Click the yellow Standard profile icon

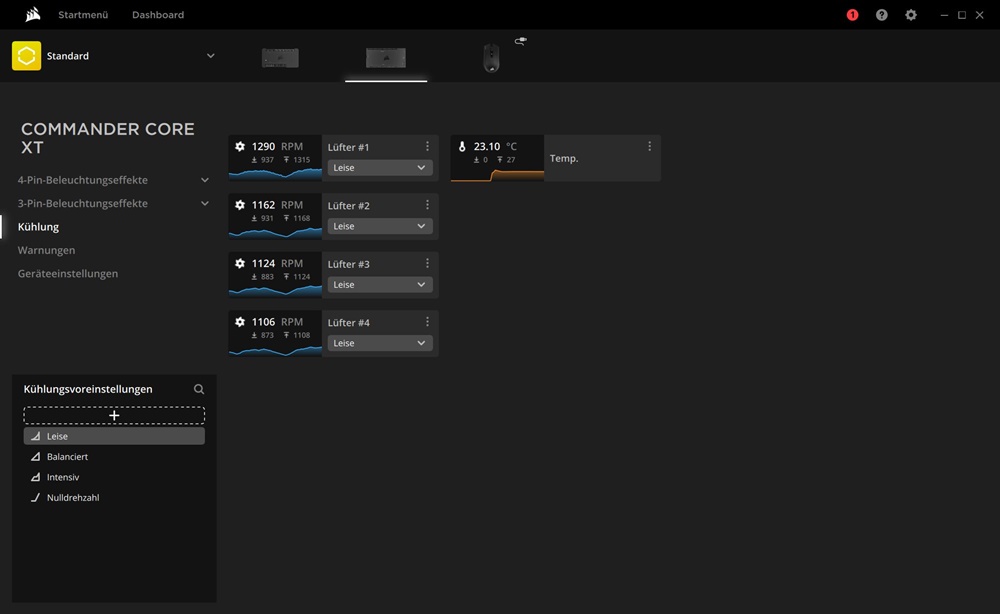coord(26,56)
